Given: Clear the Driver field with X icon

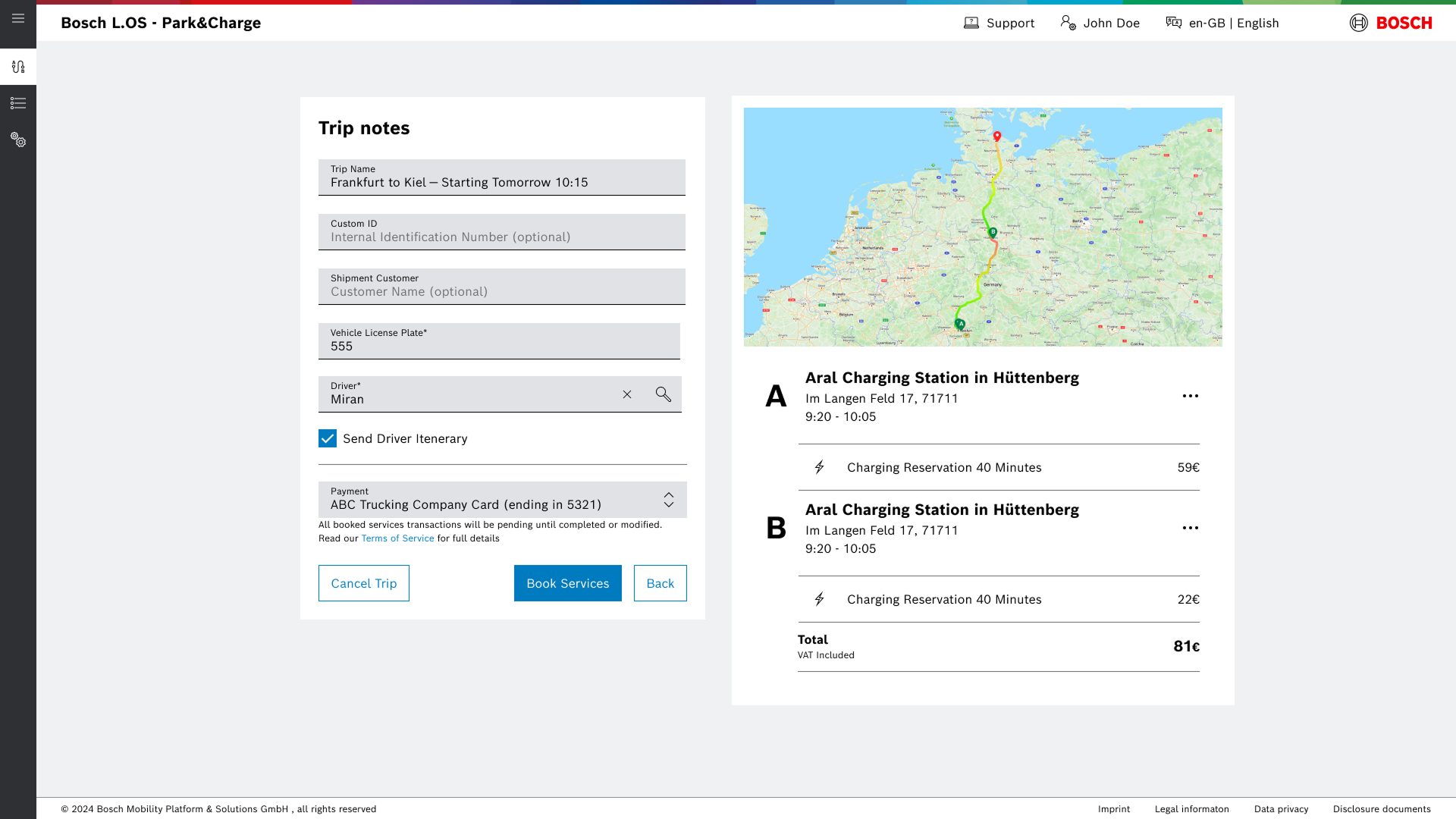Looking at the screenshot, I should tap(627, 394).
